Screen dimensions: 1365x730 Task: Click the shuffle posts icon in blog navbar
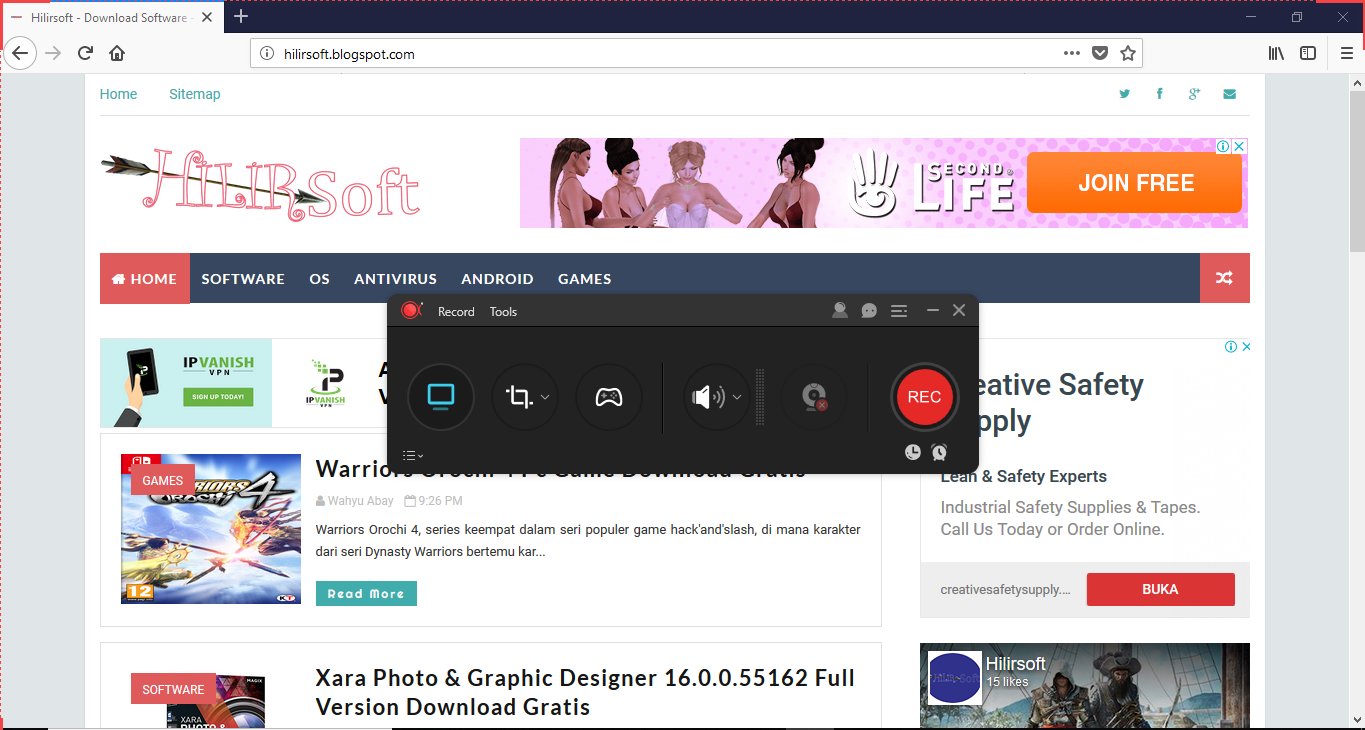click(1224, 278)
